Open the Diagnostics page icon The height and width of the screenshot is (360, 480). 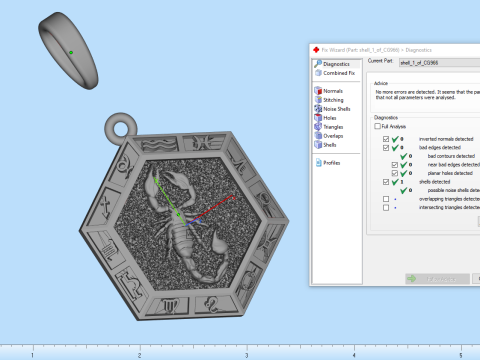tap(318, 64)
